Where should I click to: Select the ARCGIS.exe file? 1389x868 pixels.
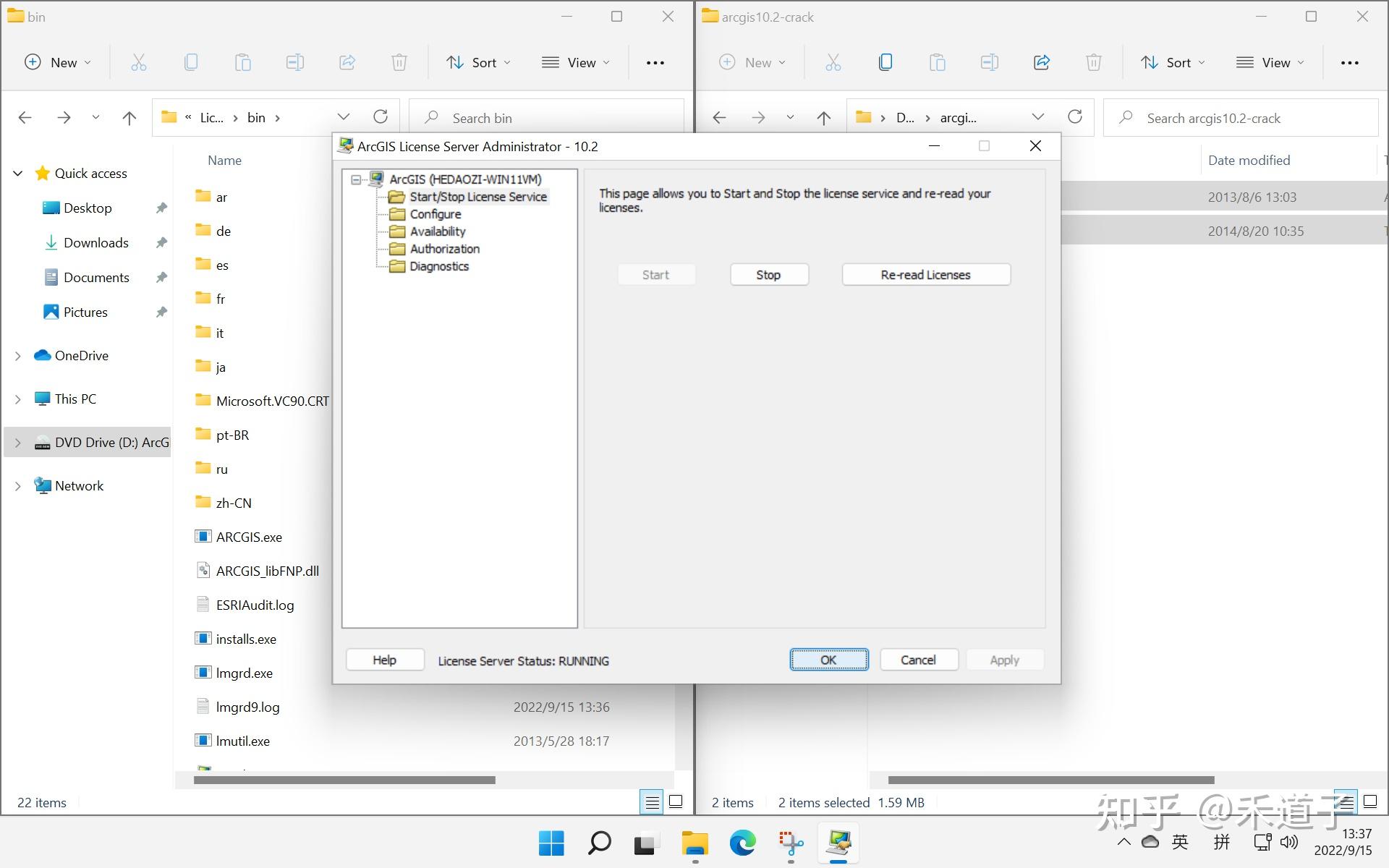[x=249, y=537]
